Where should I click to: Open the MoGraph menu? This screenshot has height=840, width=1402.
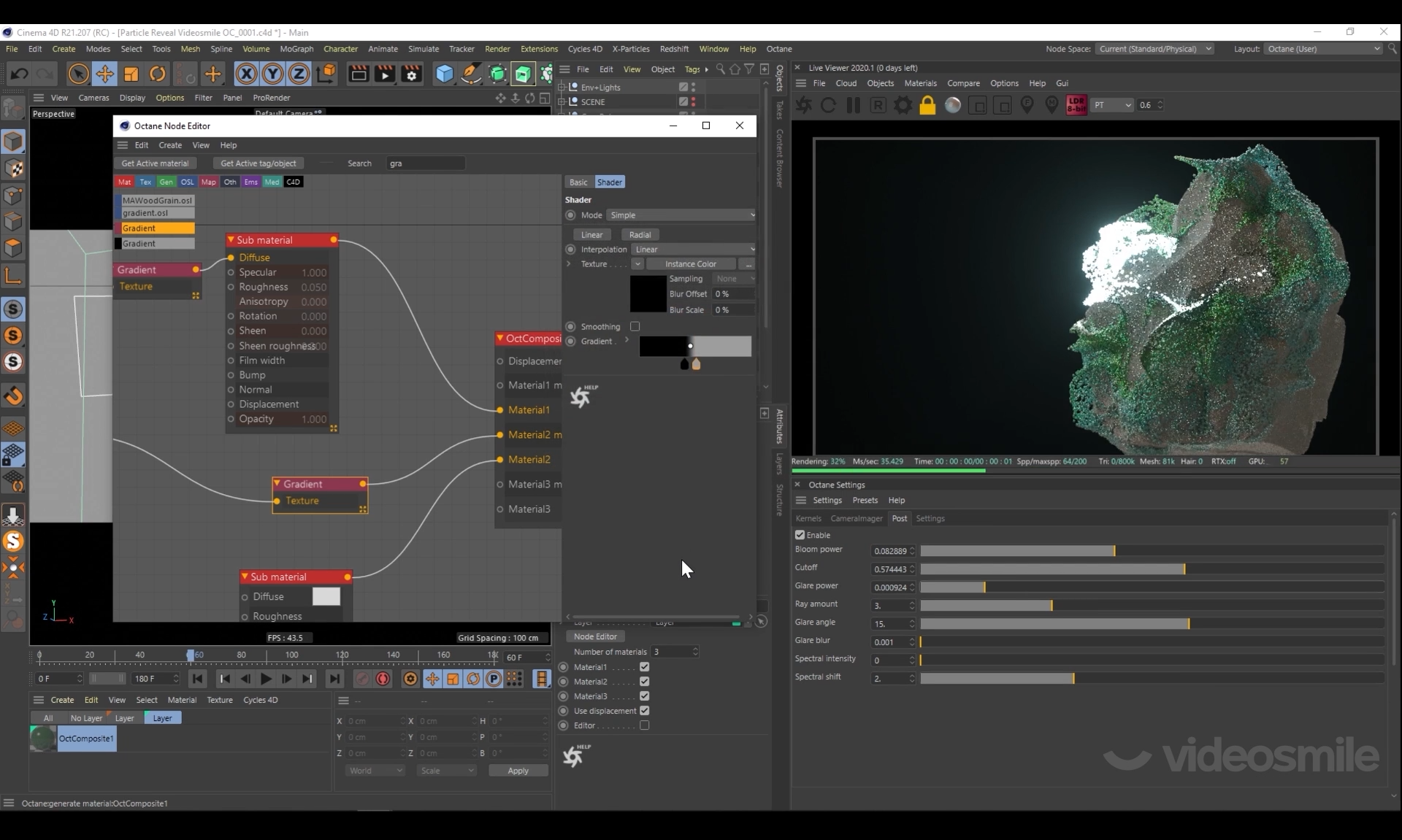(296, 49)
